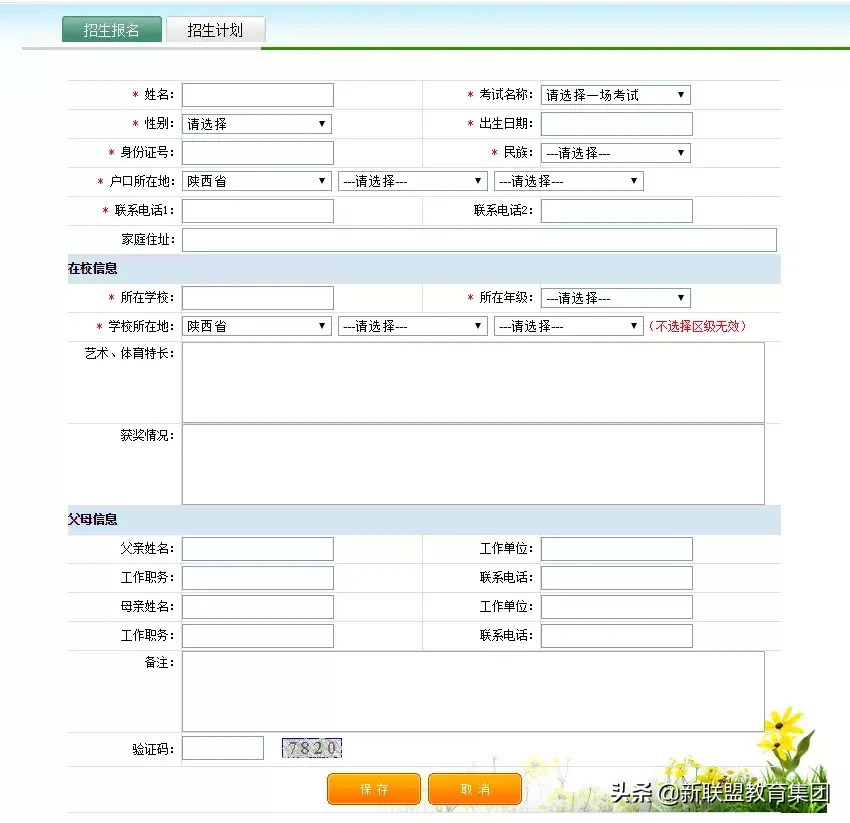Image resolution: width=850 pixels, height=823 pixels.
Task: Switch to the 招生计划 tab
Action: click(x=215, y=29)
